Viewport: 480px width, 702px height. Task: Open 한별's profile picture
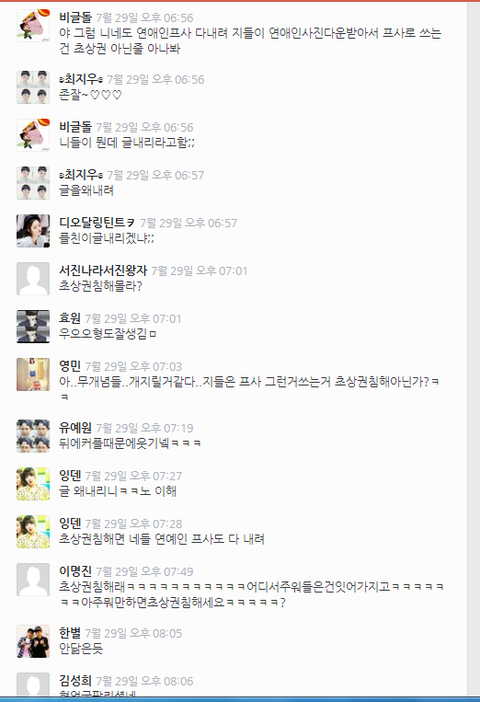pyautogui.click(x=33, y=641)
